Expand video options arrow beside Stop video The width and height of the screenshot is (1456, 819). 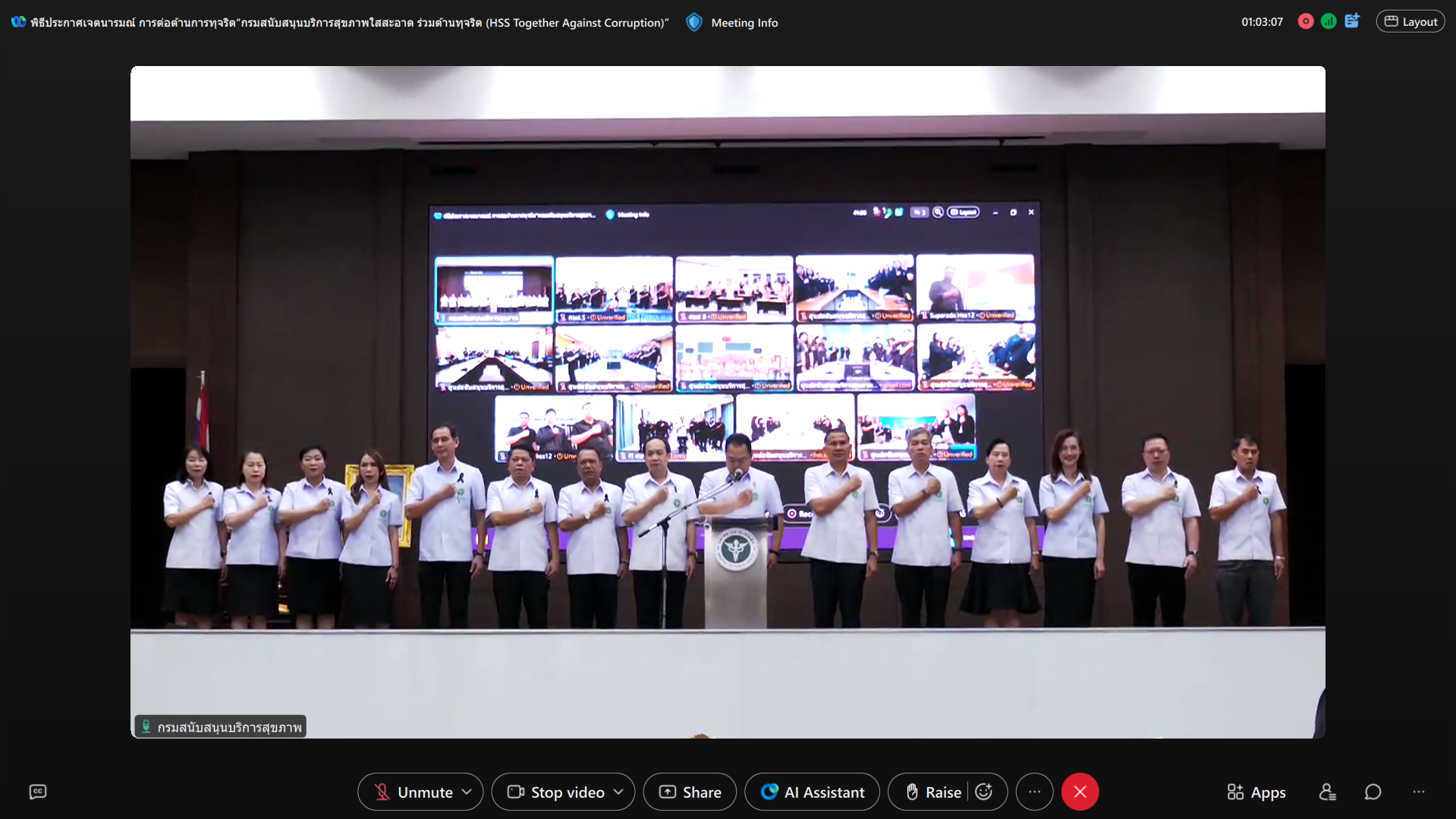619,792
